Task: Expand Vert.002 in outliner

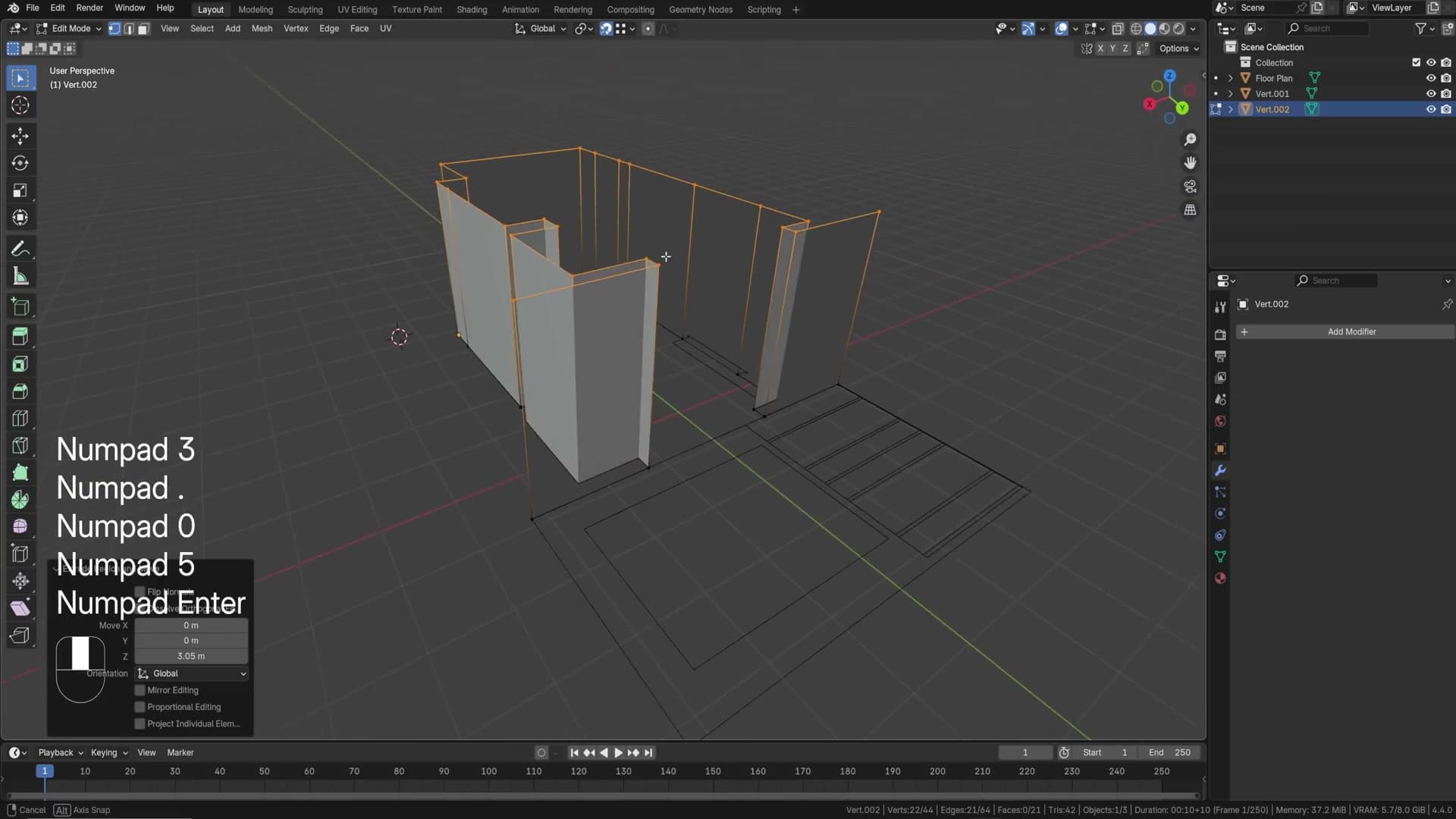Action: (x=1230, y=109)
